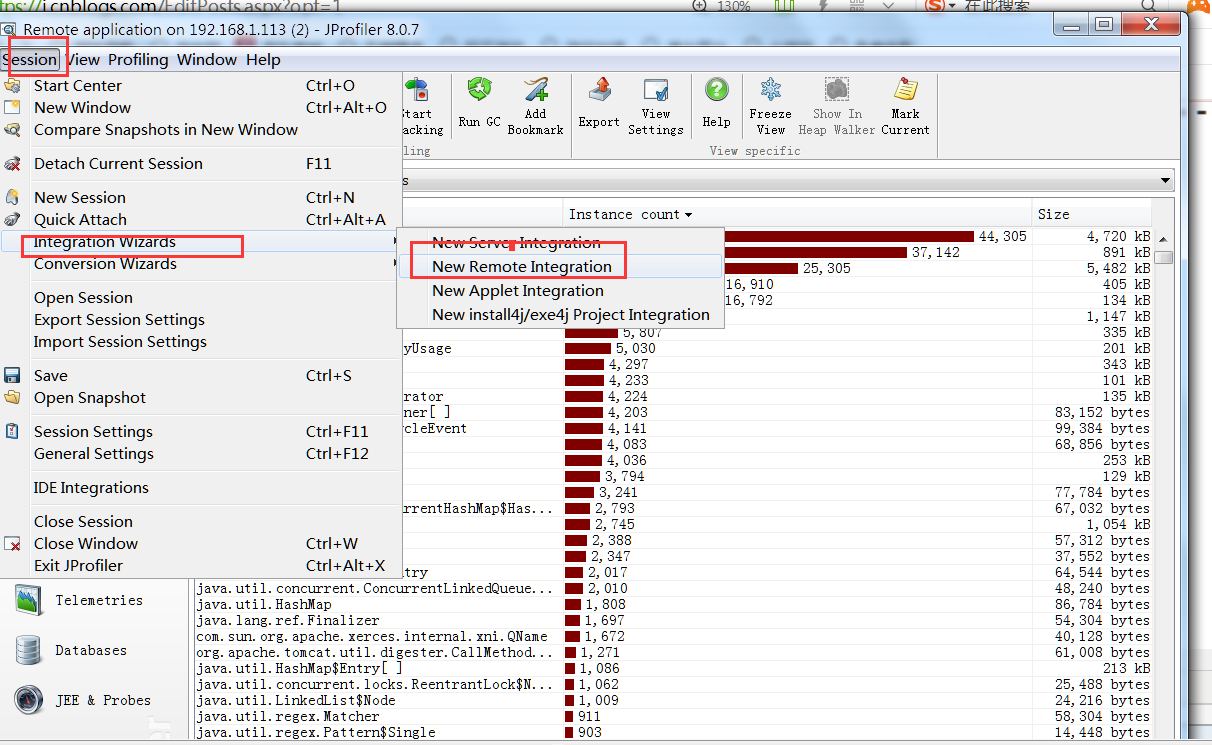Open the Session menu

click(x=30, y=59)
